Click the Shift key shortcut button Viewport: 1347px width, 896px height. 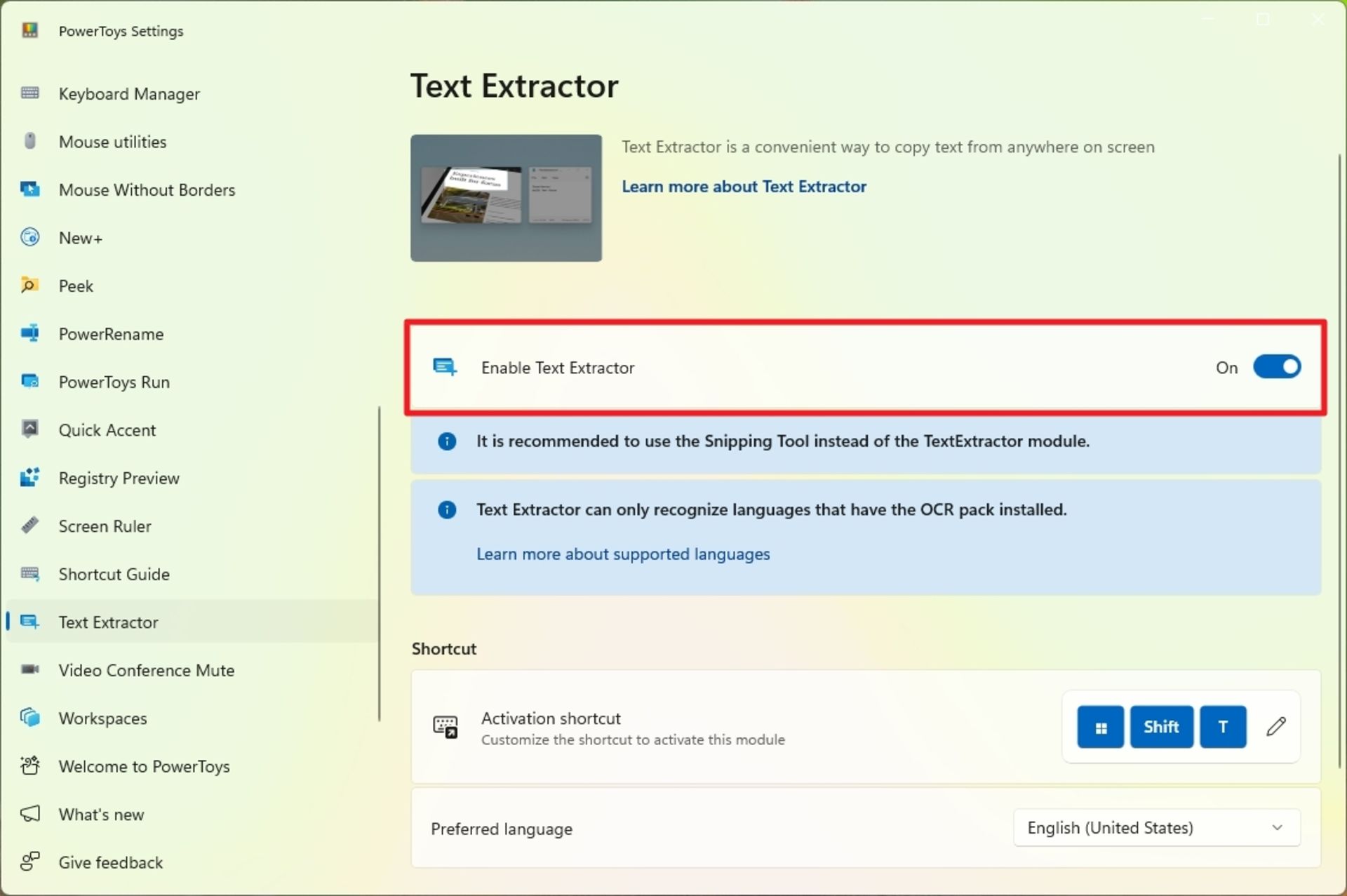[1161, 727]
